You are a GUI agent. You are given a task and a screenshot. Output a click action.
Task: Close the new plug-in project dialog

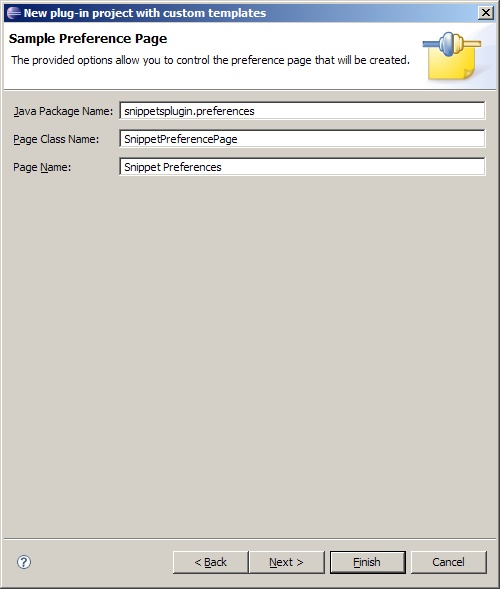[x=486, y=13]
